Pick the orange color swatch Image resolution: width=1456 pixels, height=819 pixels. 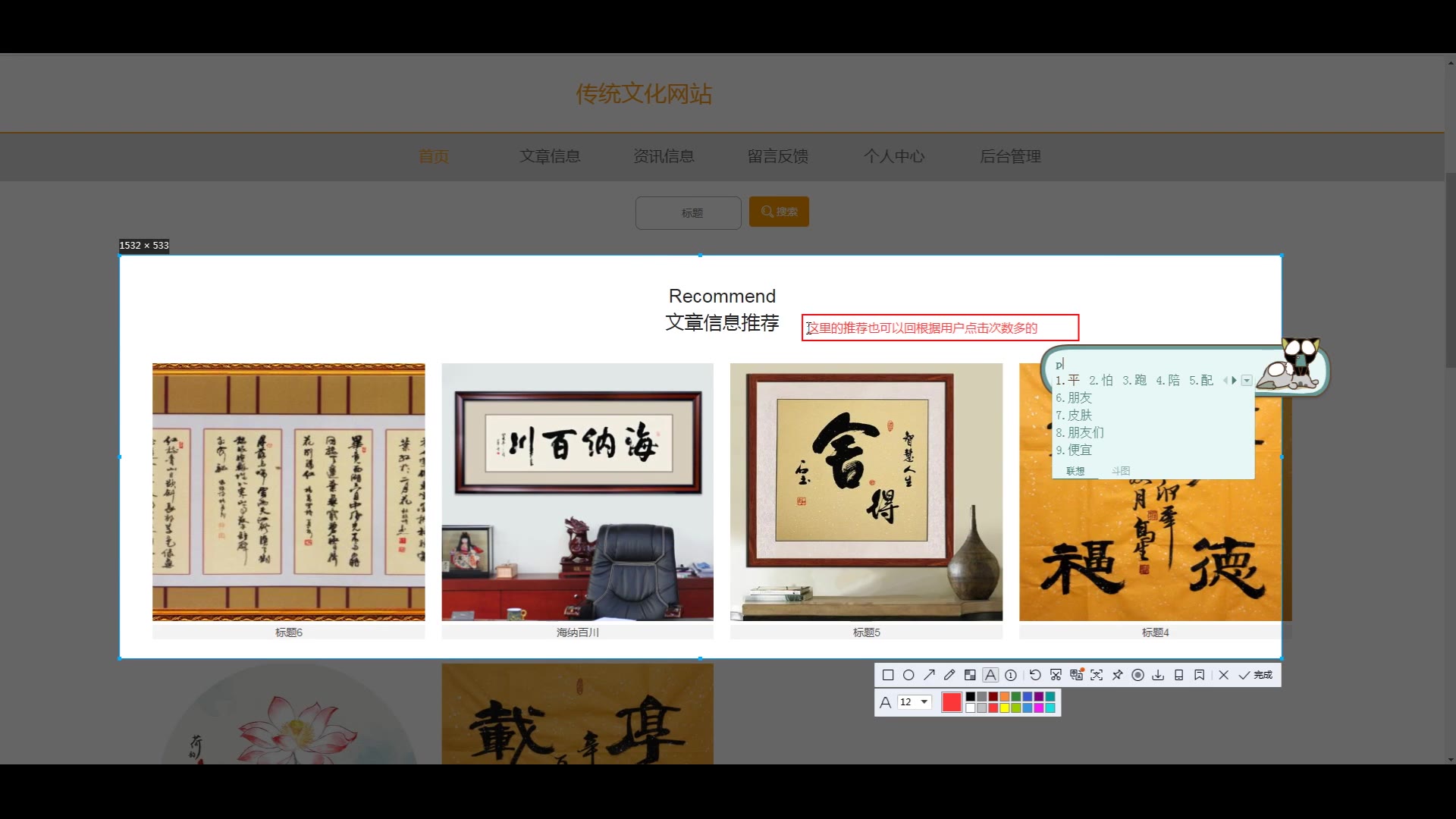click(x=1005, y=696)
